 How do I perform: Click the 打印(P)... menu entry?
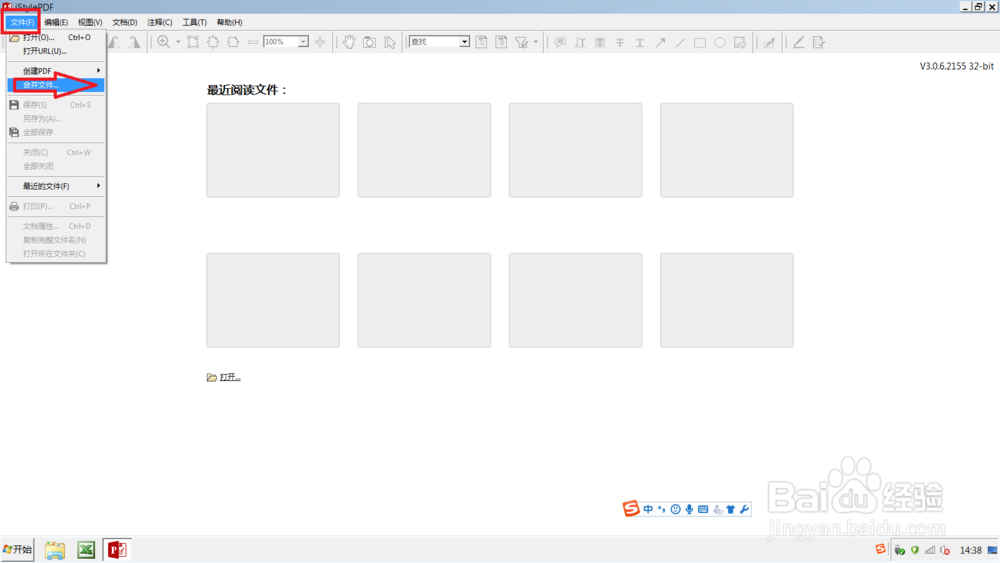tap(55, 206)
